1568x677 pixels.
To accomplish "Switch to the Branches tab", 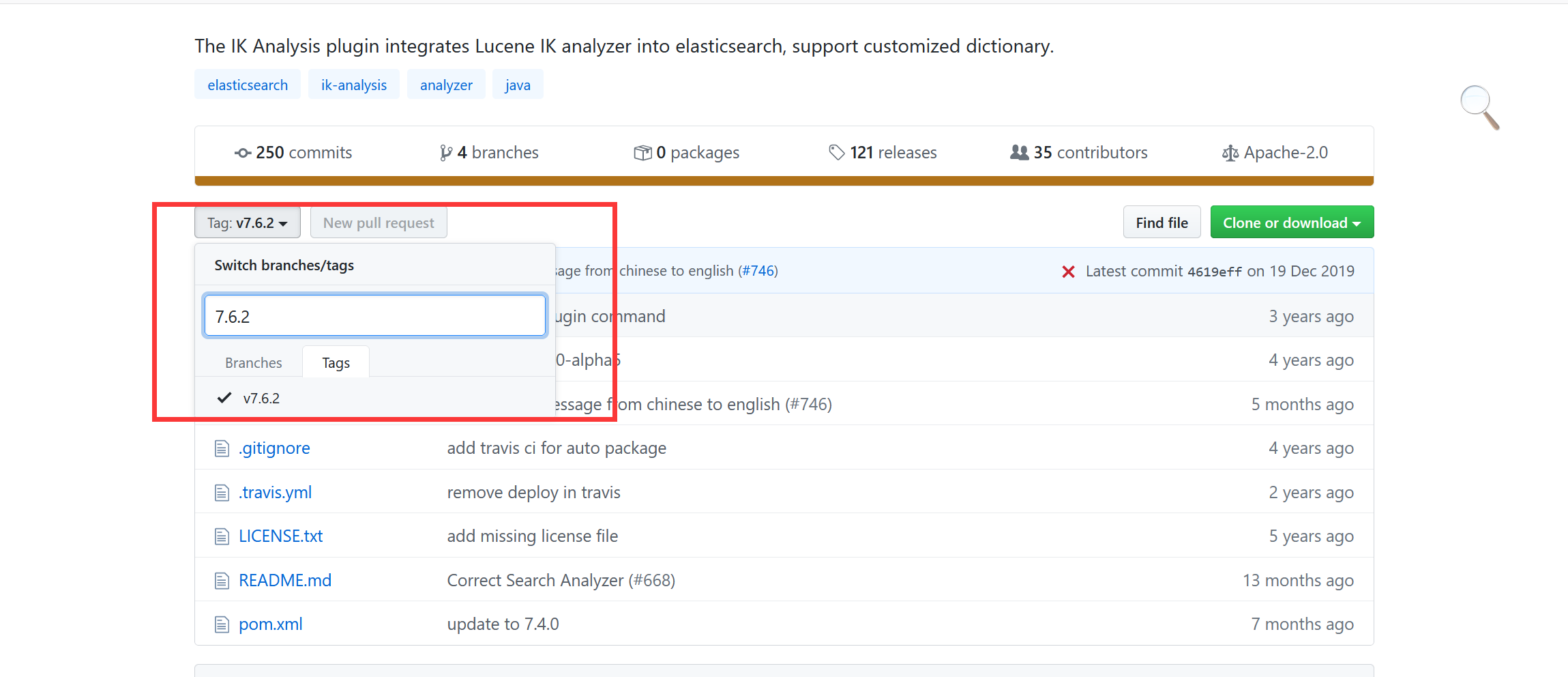I will (253, 362).
